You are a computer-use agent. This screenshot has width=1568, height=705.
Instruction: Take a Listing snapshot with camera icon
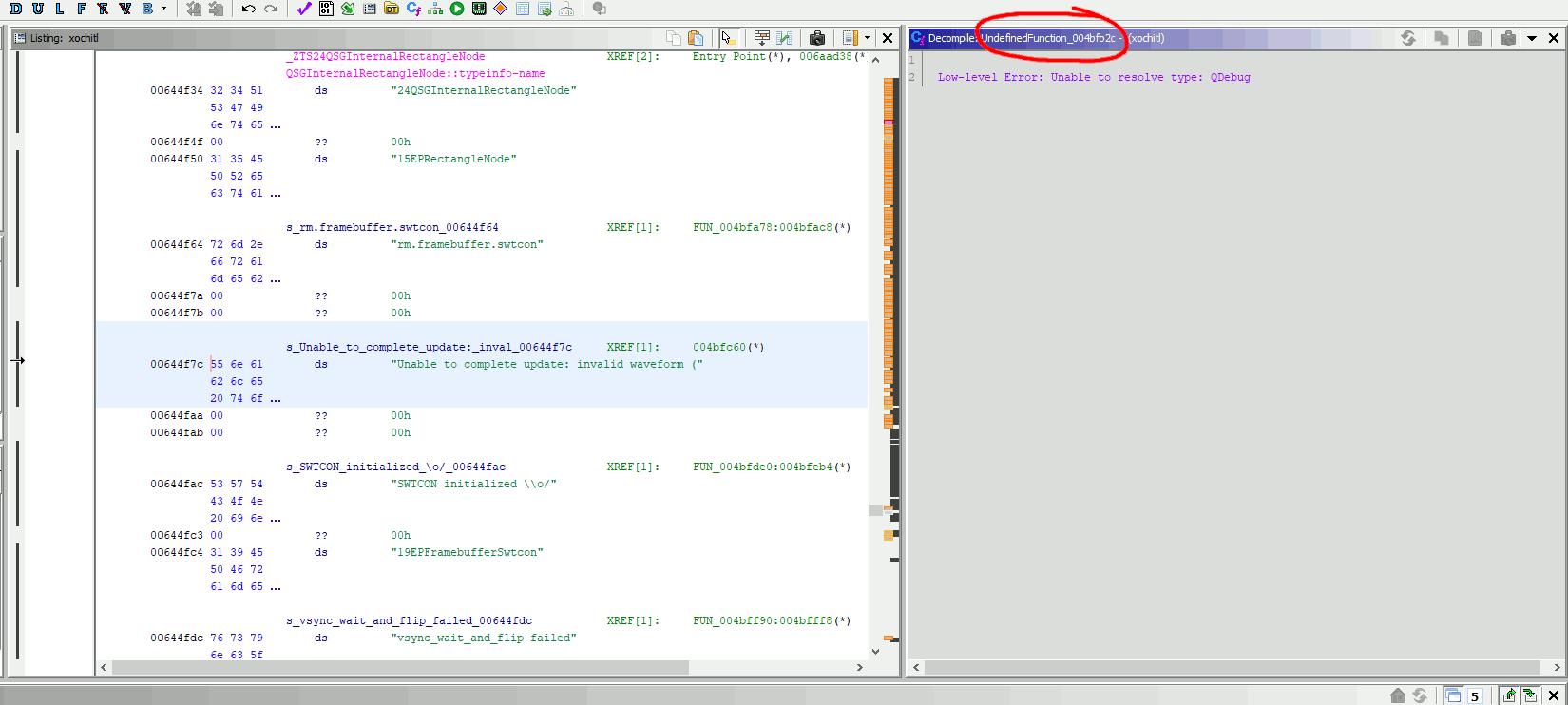tap(817, 38)
